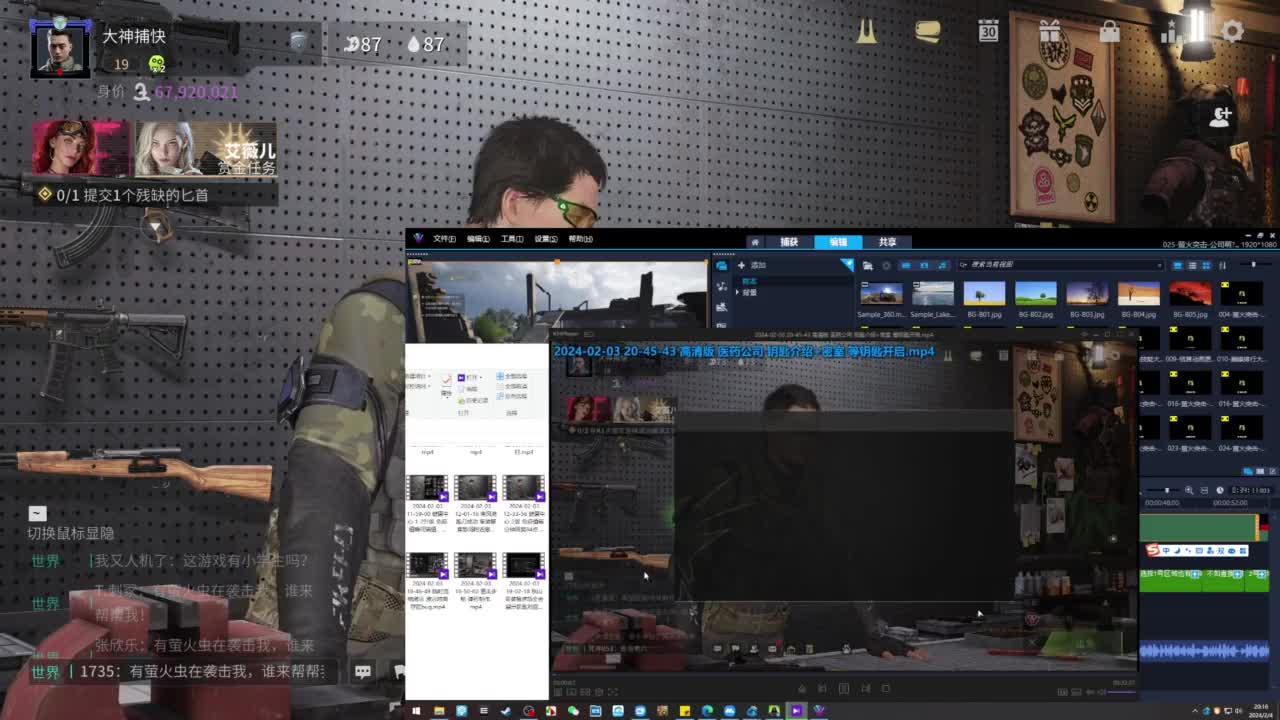Open the sort library items icon
The image size is (1280, 720).
1222,265
